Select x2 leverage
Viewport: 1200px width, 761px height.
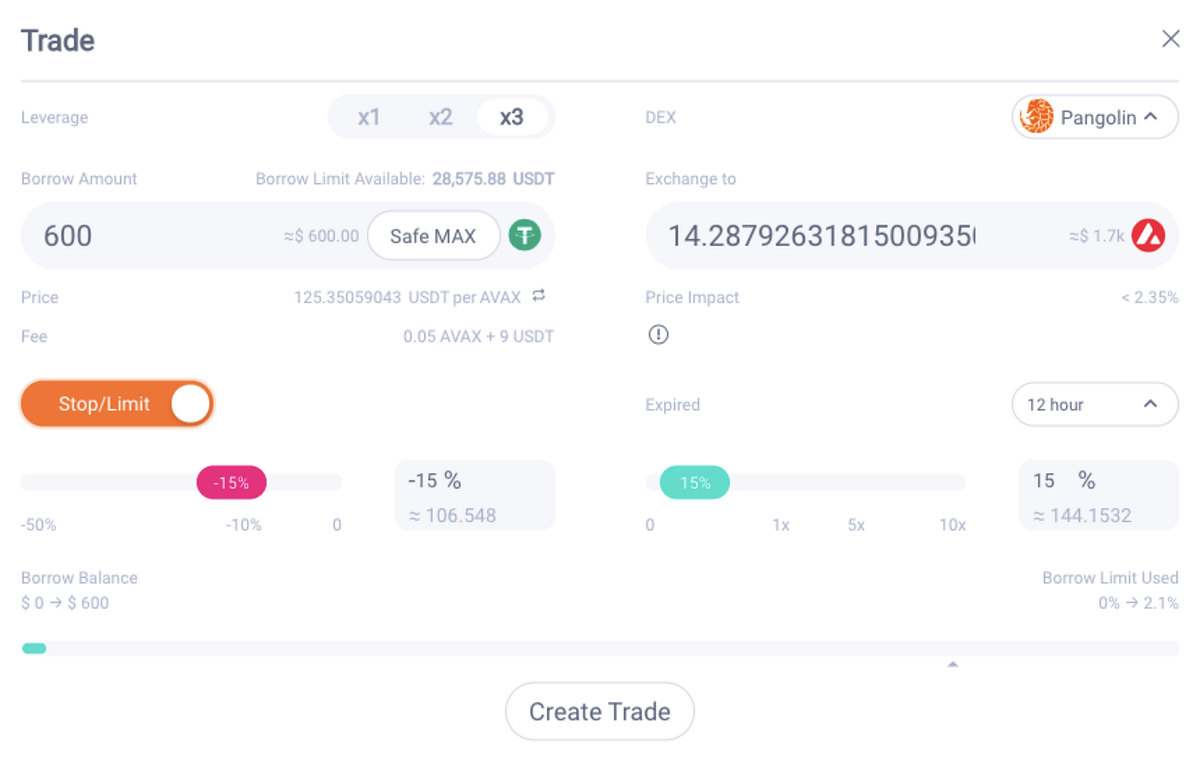pos(440,117)
